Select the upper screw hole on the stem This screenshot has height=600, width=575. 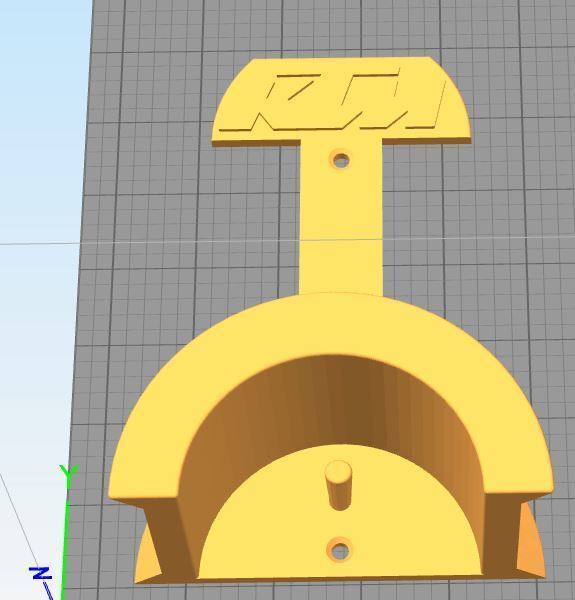point(341,160)
